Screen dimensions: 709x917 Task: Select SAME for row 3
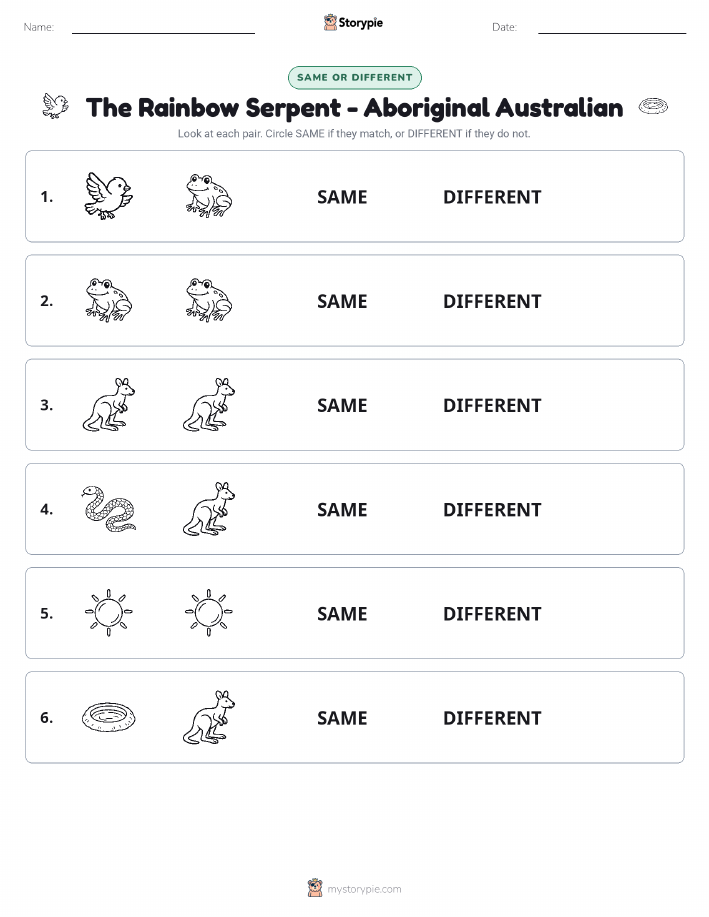point(342,405)
